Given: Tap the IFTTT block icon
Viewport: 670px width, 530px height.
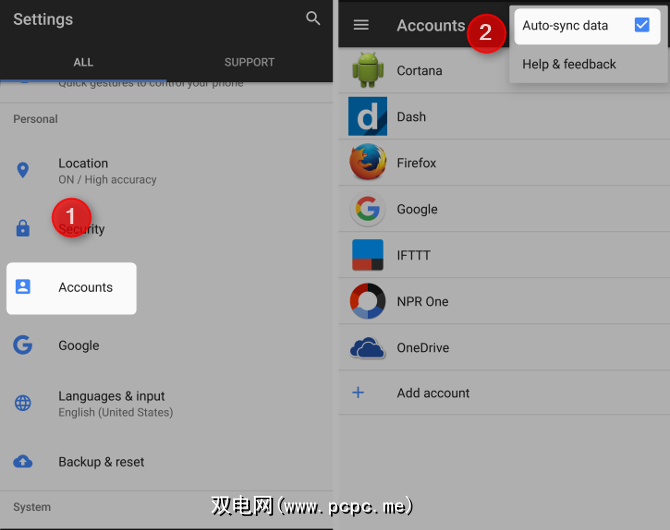Looking at the screenshot, I should pyautogui.click(x=367, y=255).
